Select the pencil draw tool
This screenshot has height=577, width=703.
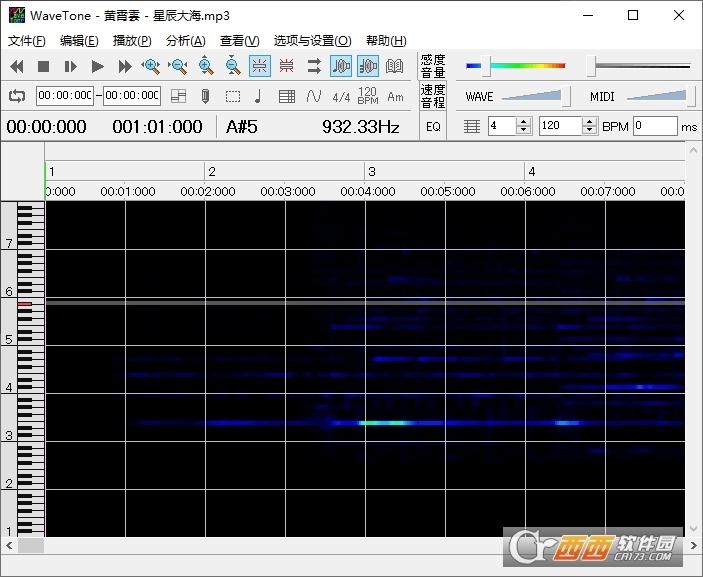tap(205, 96)
